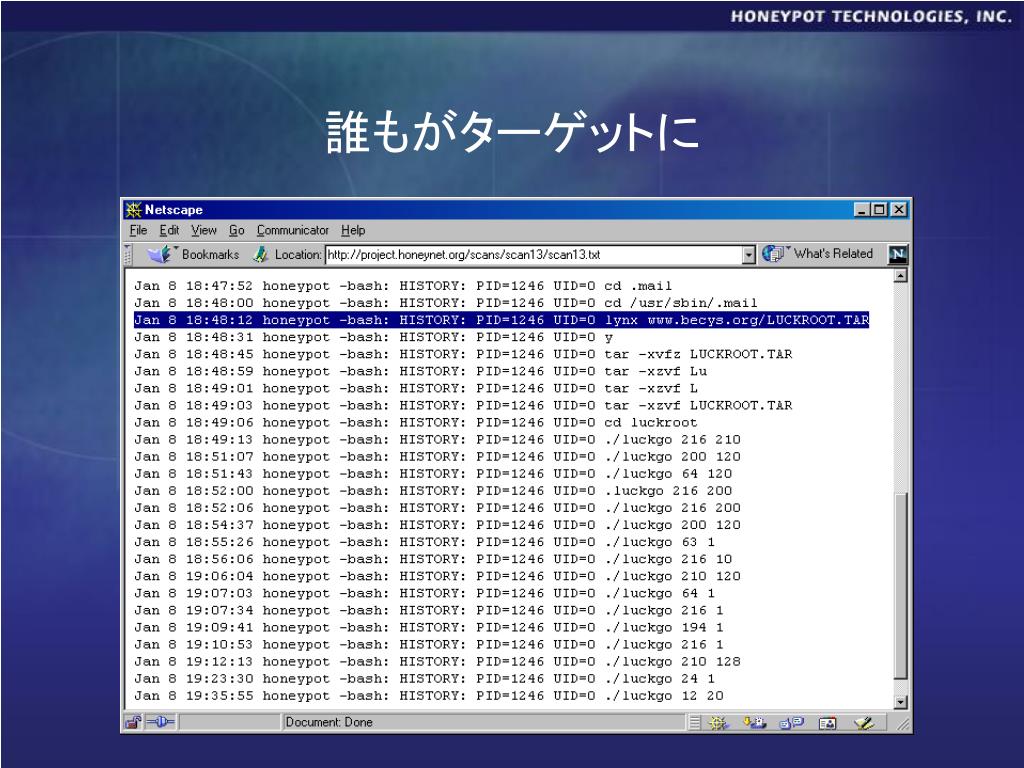
Task: Click the line './luckgo 24 1'
Action: 424,679
